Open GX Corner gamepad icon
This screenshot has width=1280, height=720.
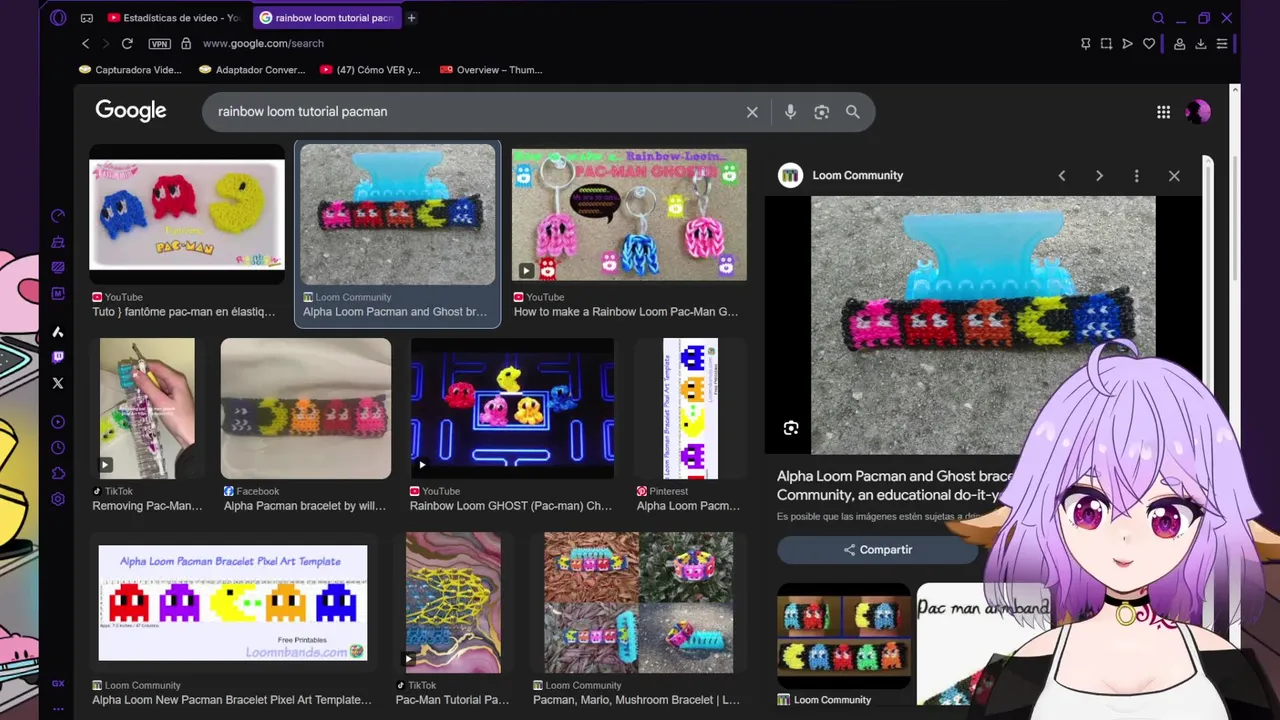(87, 18)
